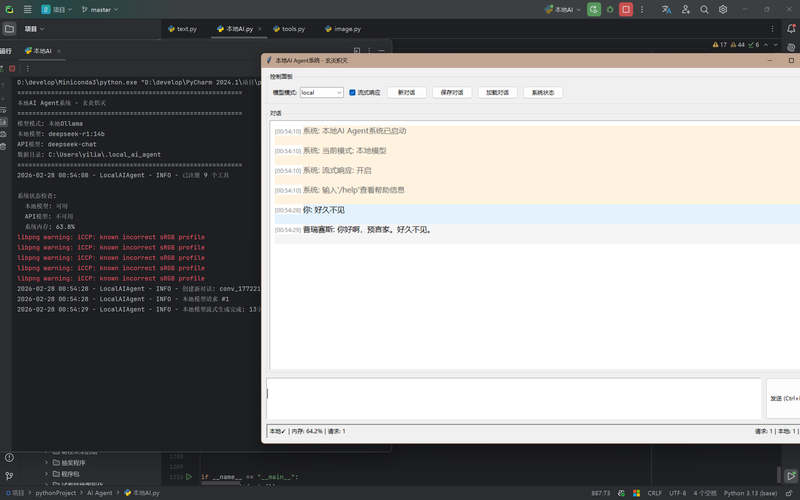Click the 保存对话 button
This screenshot has width=800, height=500.
452,92
